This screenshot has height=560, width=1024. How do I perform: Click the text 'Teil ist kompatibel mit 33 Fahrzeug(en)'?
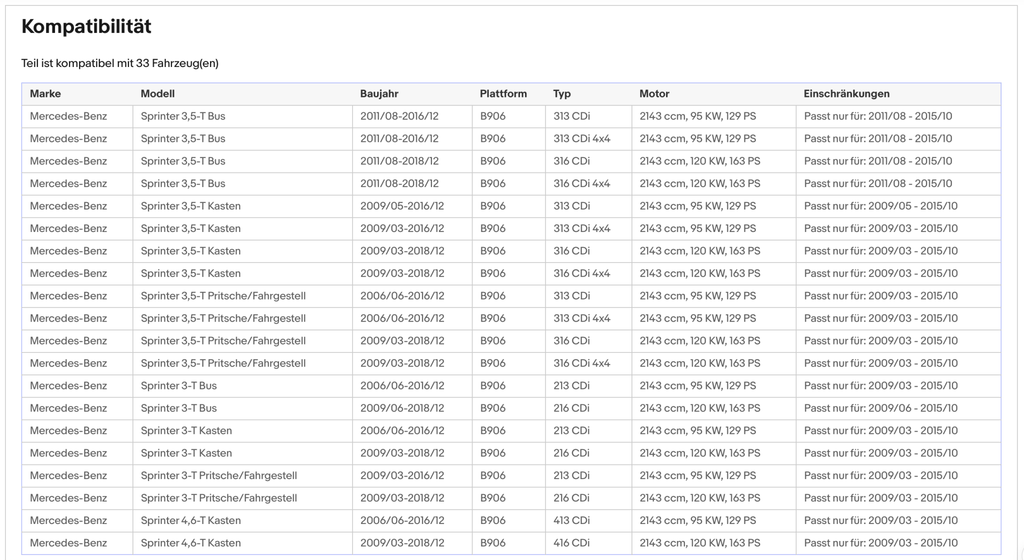120,63
